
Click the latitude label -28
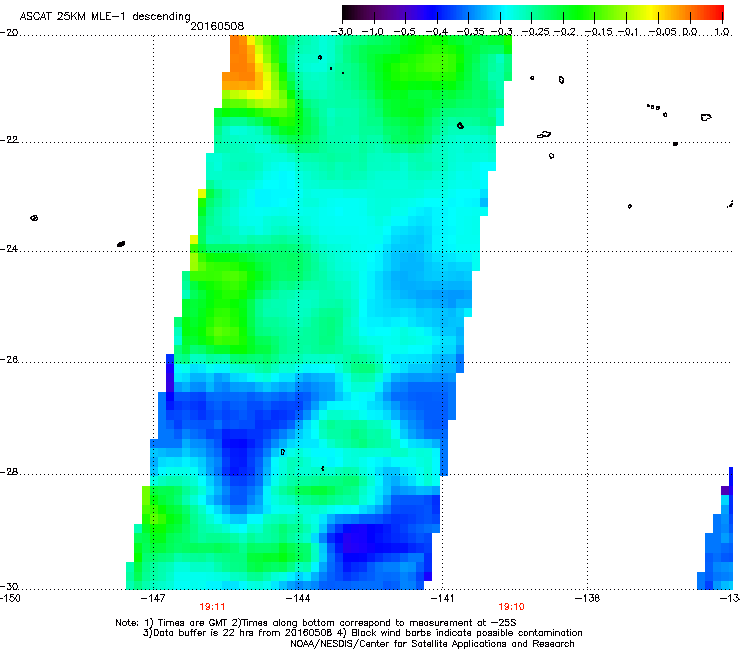coord(9,472)
